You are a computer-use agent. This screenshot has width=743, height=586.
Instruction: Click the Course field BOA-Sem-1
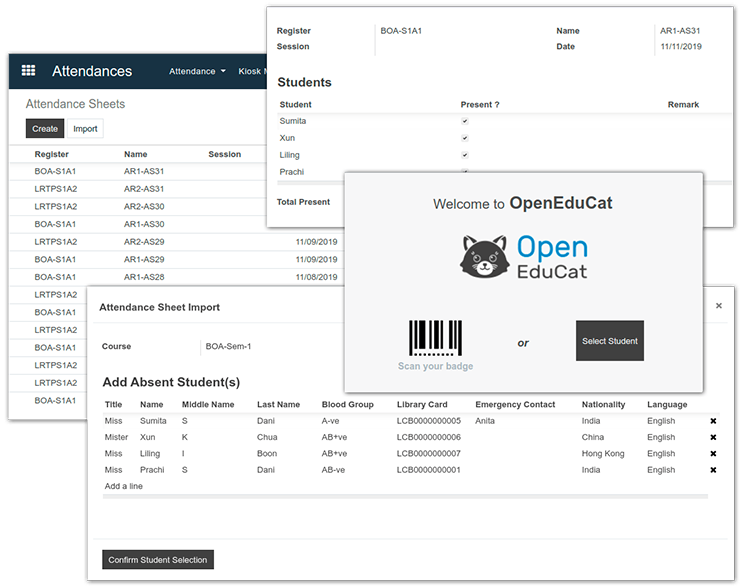228,346
